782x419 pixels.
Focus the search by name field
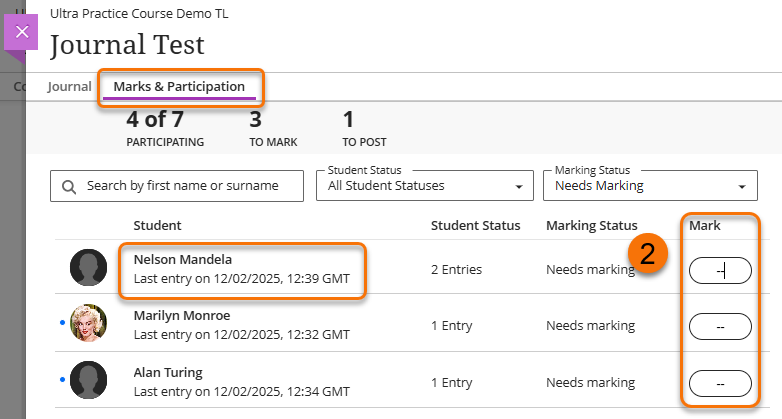(190, 186)
